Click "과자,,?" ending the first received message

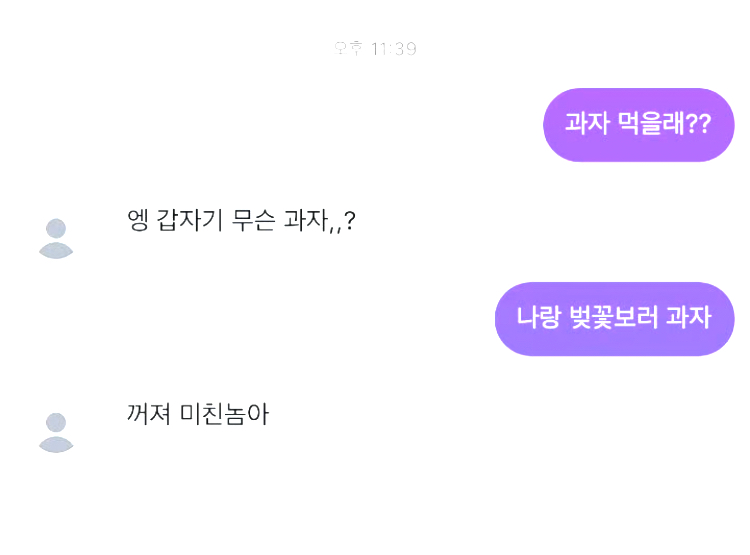(x=321, y=220)
